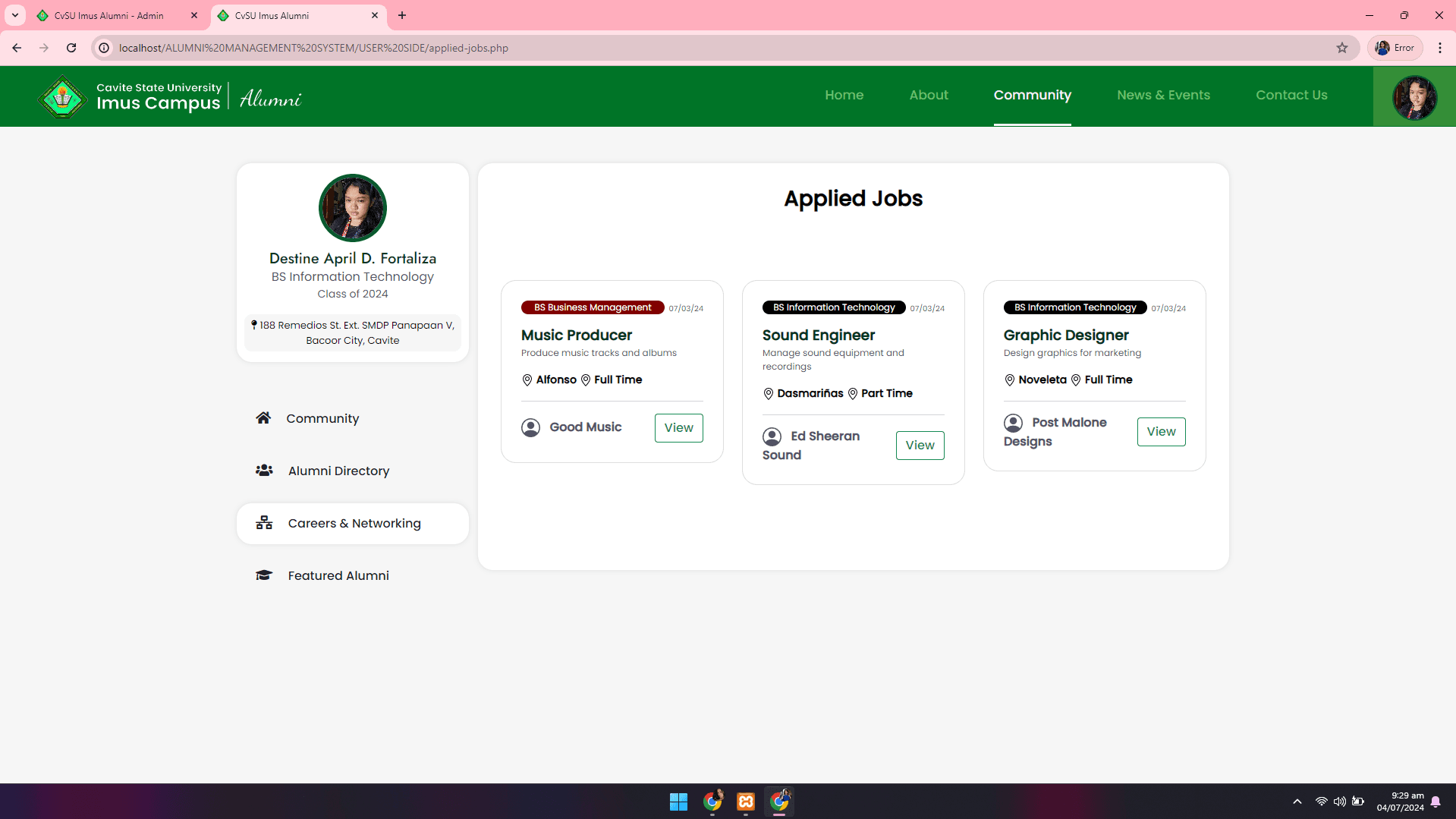Open the News & Events nav item
Image resolution: width=1456 pixels, height=819 pixels.
[x=1163, y=95]
